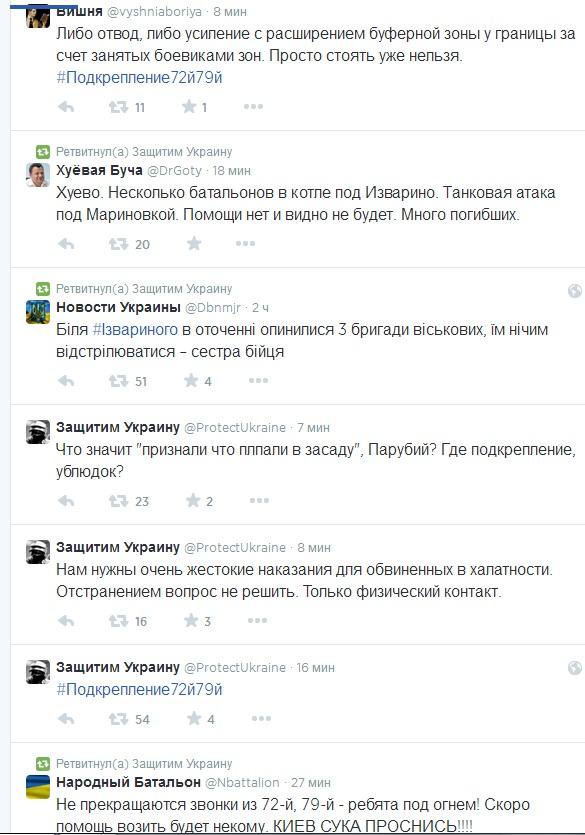Favorite the tweet by Хуёвая Буча
The height and width of the screenshot is (835, 585).
coord(194,244)
